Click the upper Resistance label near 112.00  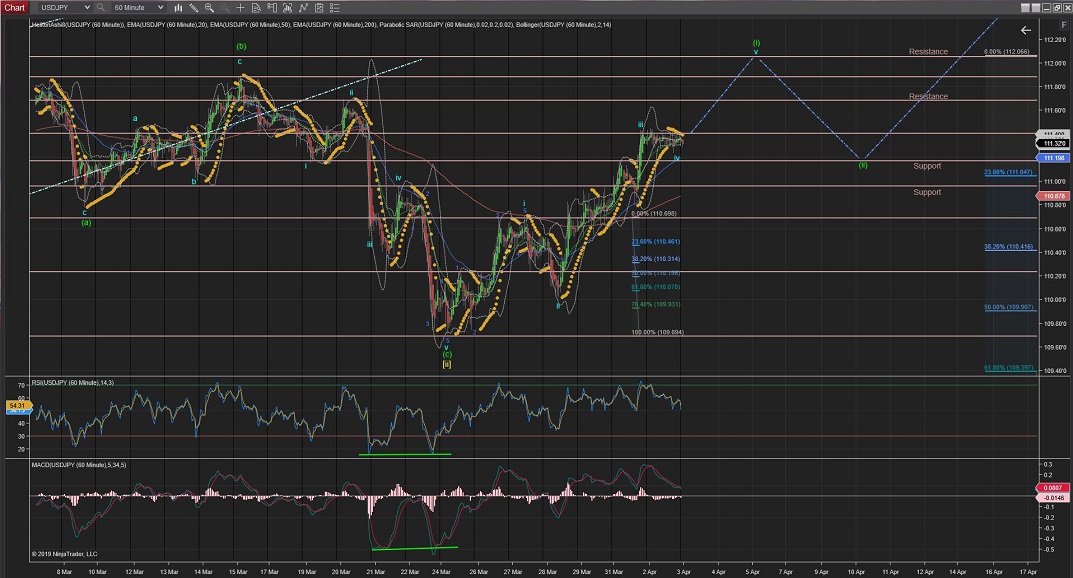coord(928,51)
